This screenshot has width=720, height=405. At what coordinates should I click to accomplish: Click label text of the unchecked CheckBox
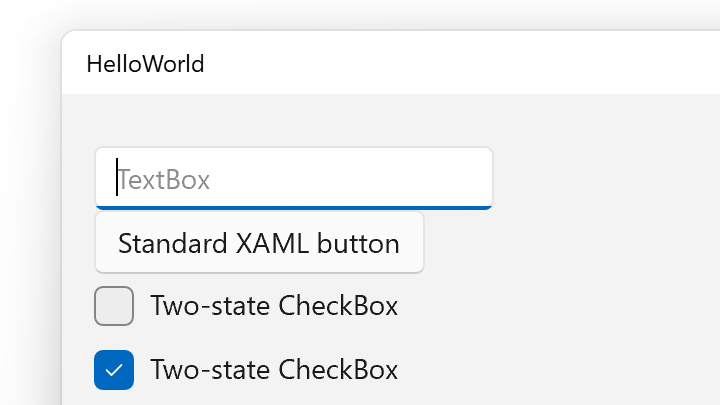[x=274, y=306]
